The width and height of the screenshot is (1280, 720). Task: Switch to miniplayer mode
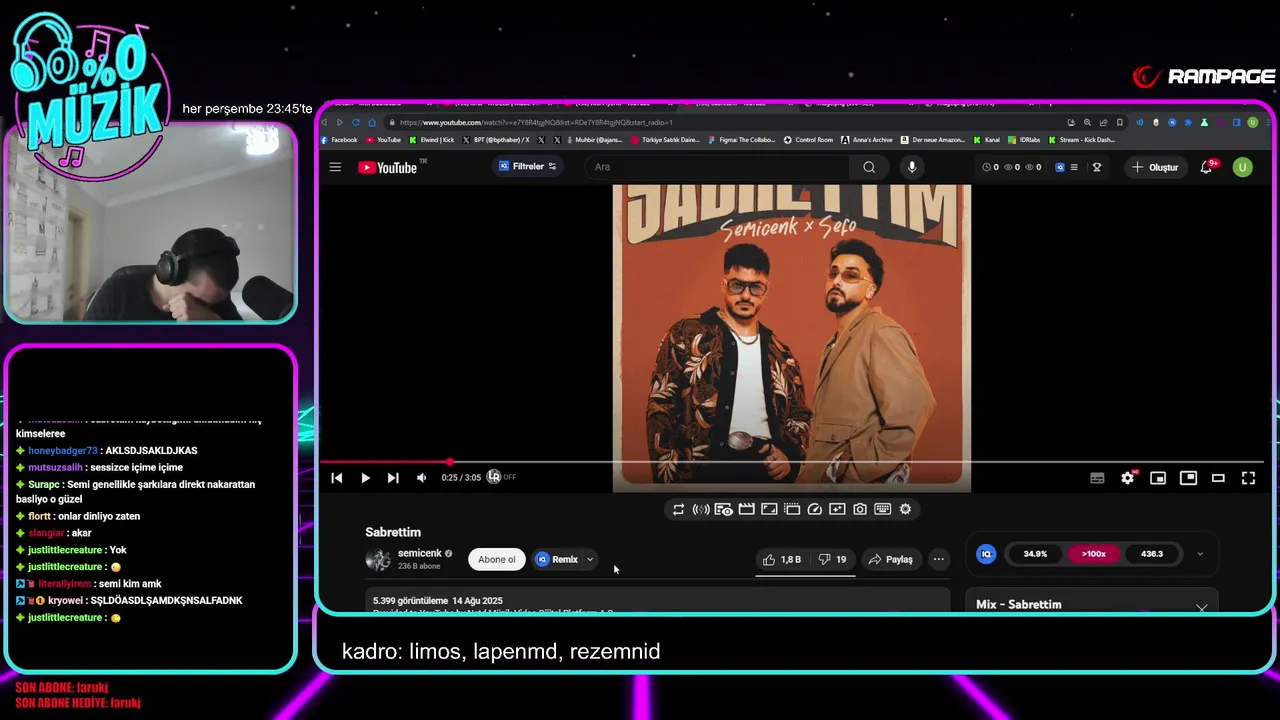tap(1158, 478)
